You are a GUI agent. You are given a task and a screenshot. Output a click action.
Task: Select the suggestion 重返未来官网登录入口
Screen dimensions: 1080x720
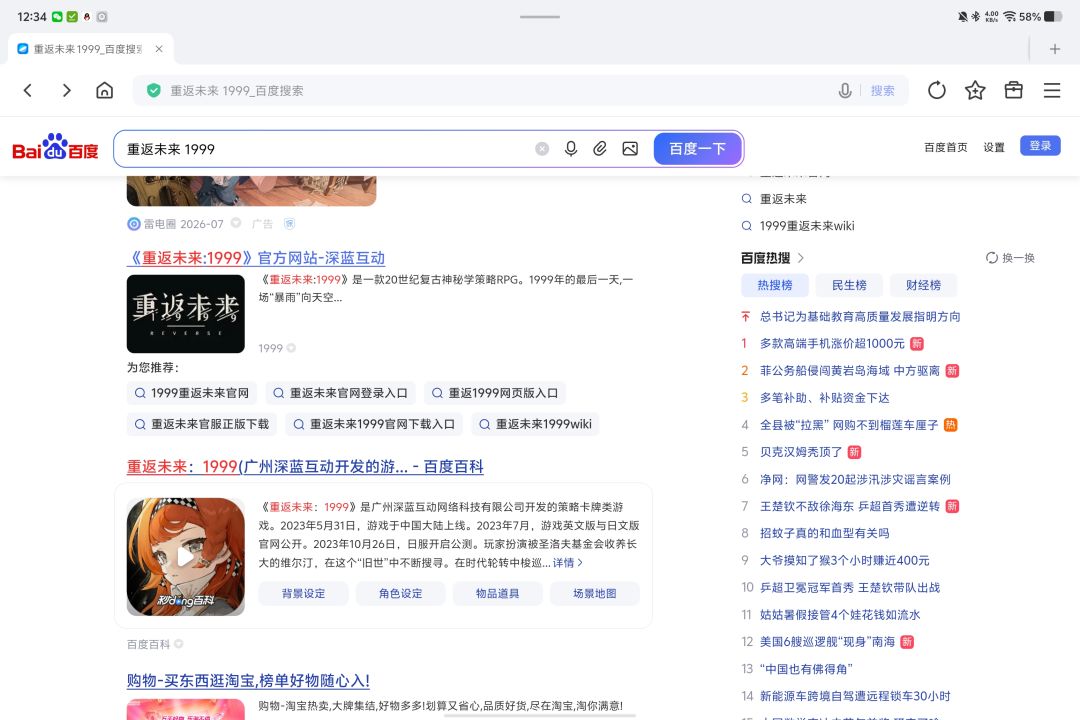click(x=340, y=393)
